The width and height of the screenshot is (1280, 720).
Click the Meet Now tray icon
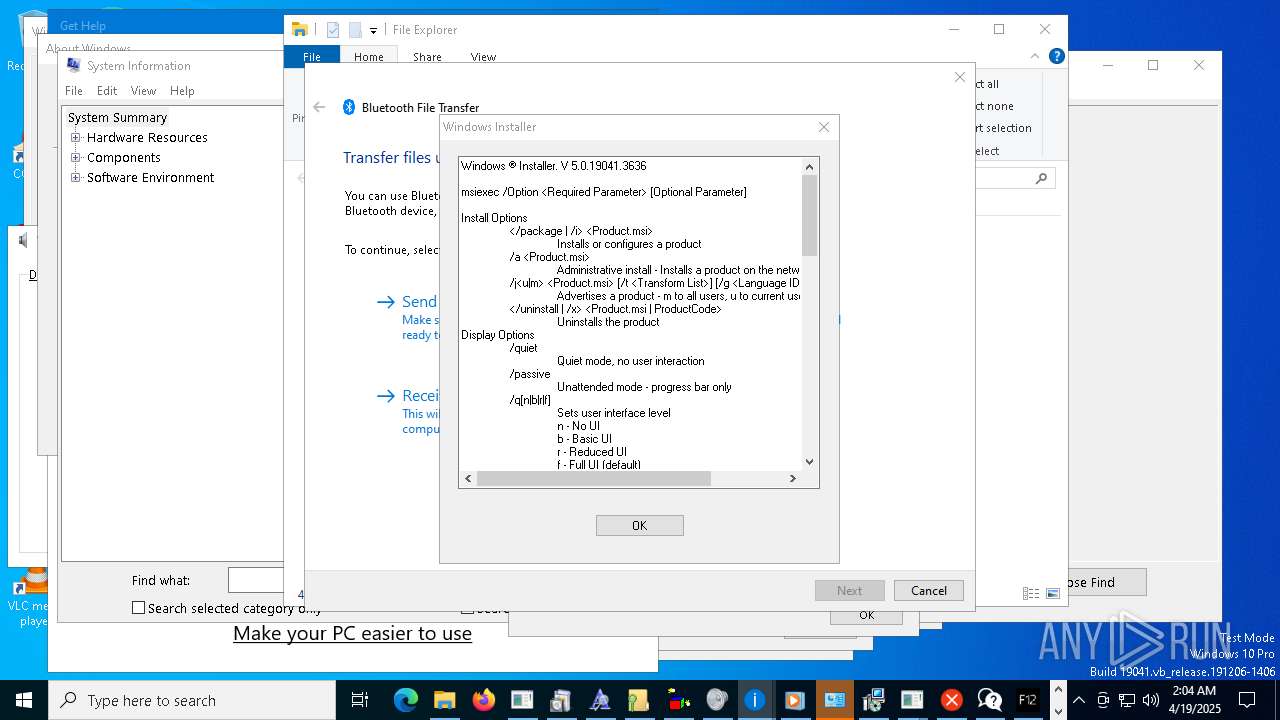pyautogui.click(x=1103, y=700)
